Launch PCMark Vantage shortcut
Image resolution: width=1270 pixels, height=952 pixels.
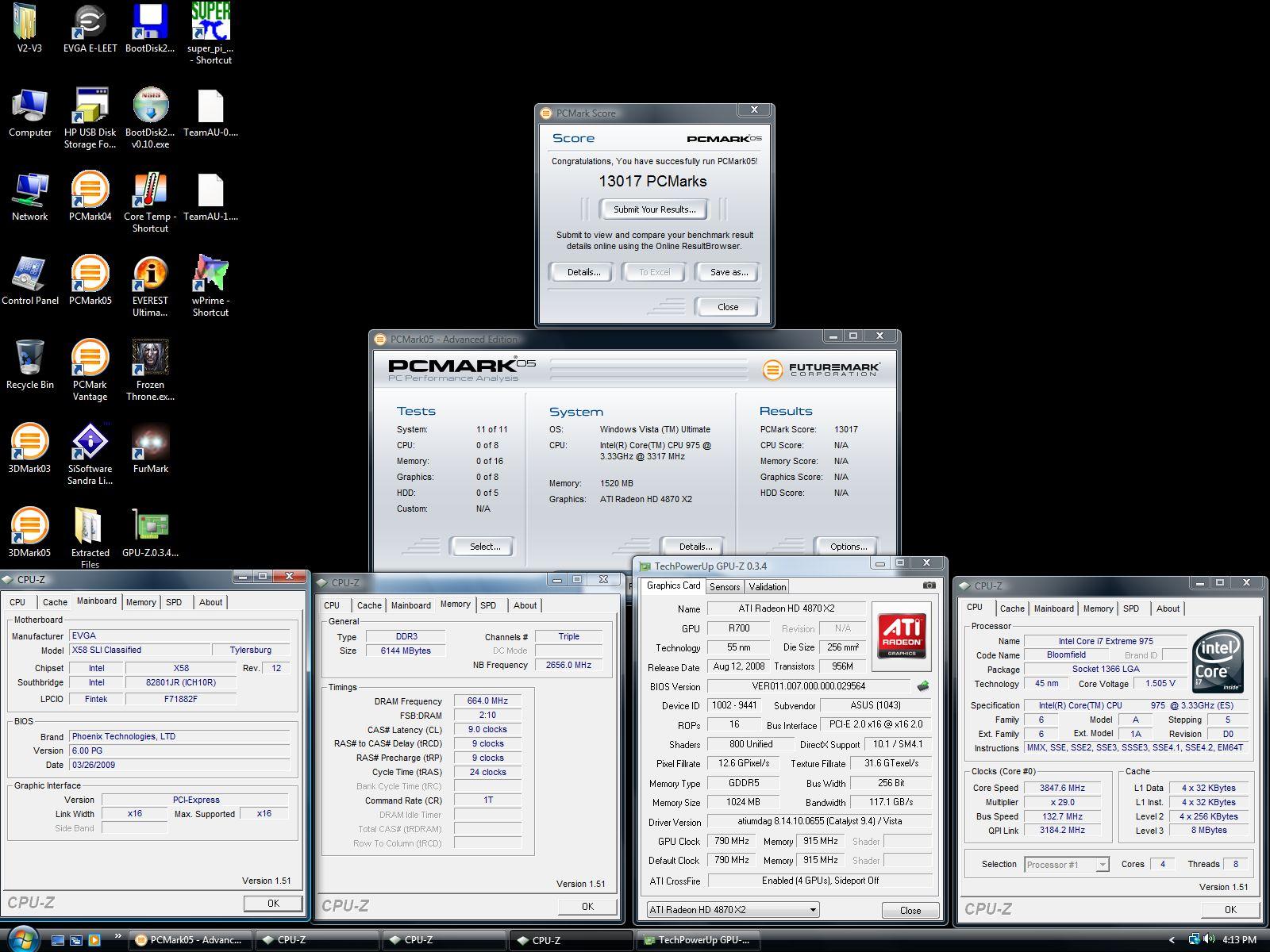[x=90, y=359]
